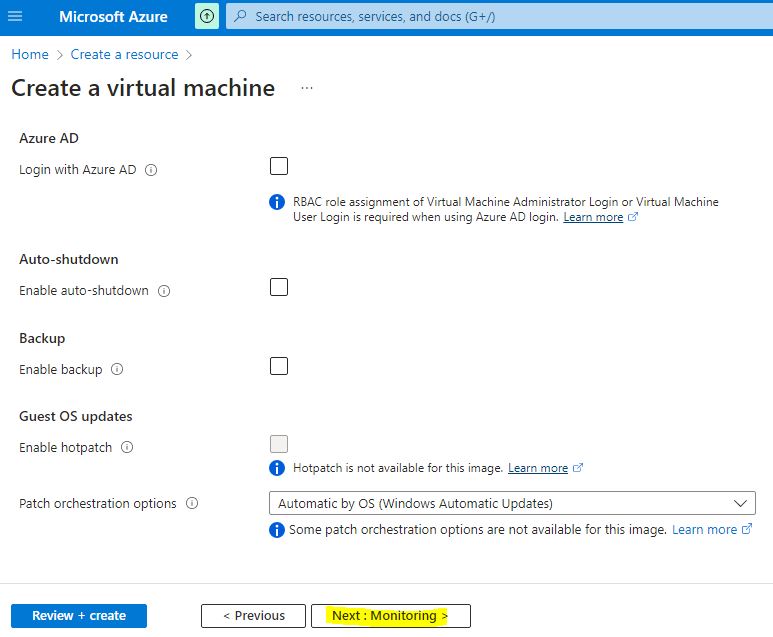The width and height of the screenshot is (773, 637).
Task: Go back with the Previous button
Action: click(x=253, y=616)
